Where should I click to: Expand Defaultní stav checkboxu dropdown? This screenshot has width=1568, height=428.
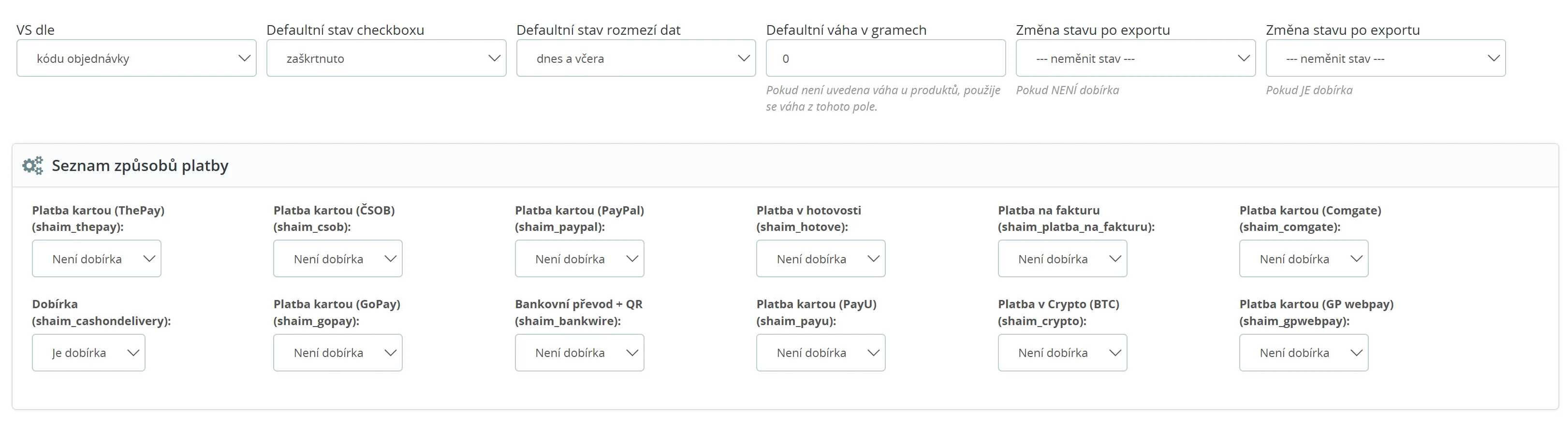click(x=386, y=58)
